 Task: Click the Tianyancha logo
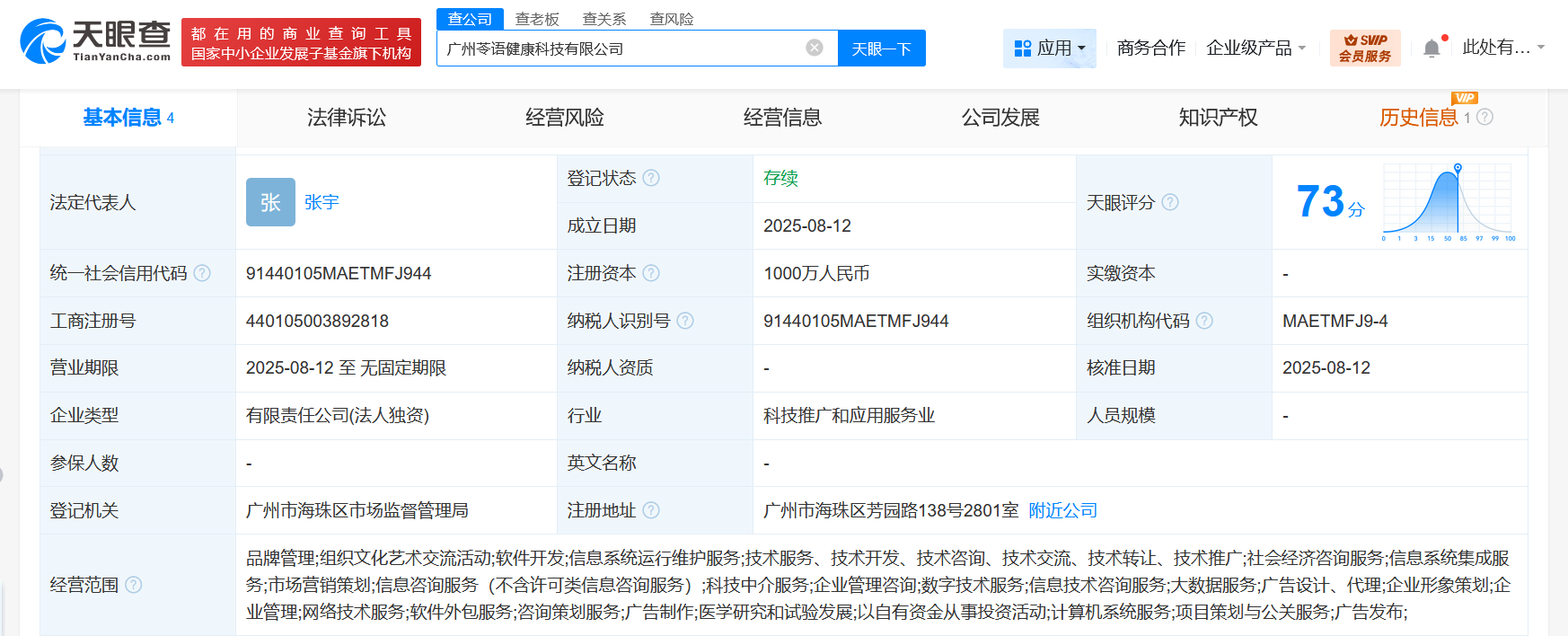pos(95,41)
